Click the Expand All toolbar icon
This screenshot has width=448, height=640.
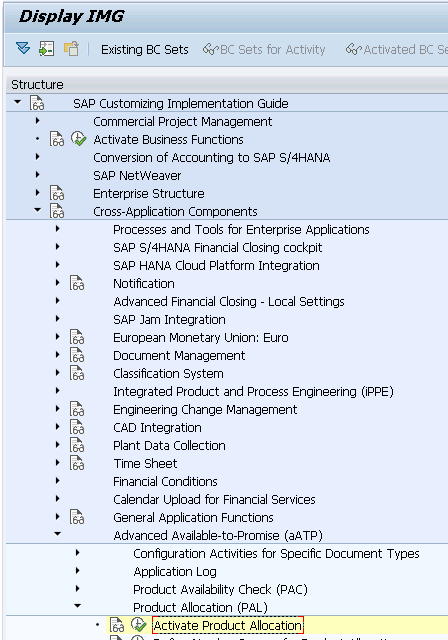(x=23, y=49)
